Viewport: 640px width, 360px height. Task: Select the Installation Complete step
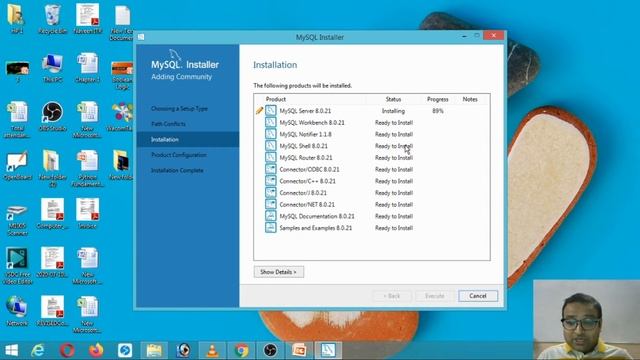click(x=177, y=170)
